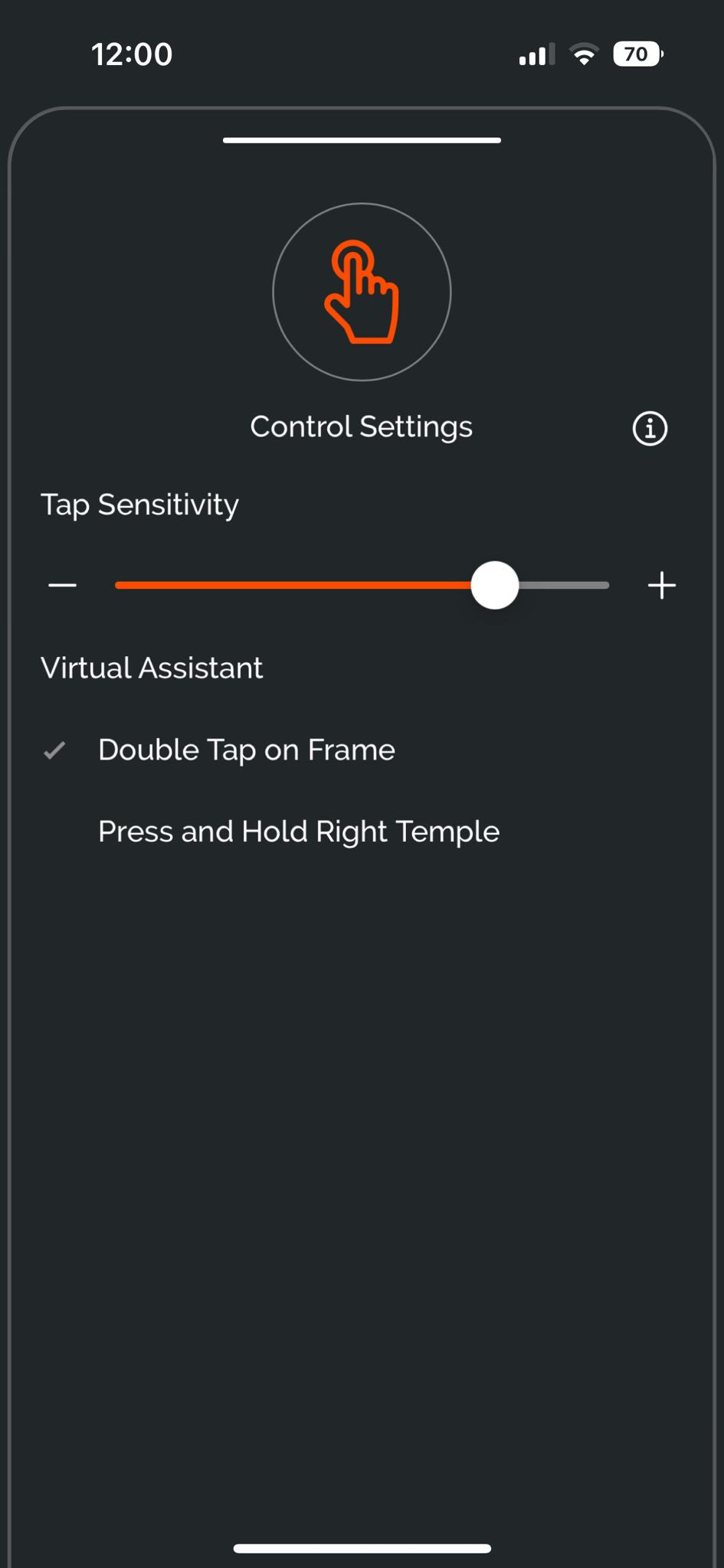Tap the Control Settings title
The width and height of the screenshot is (724, 1568).
tap(361, 427)
